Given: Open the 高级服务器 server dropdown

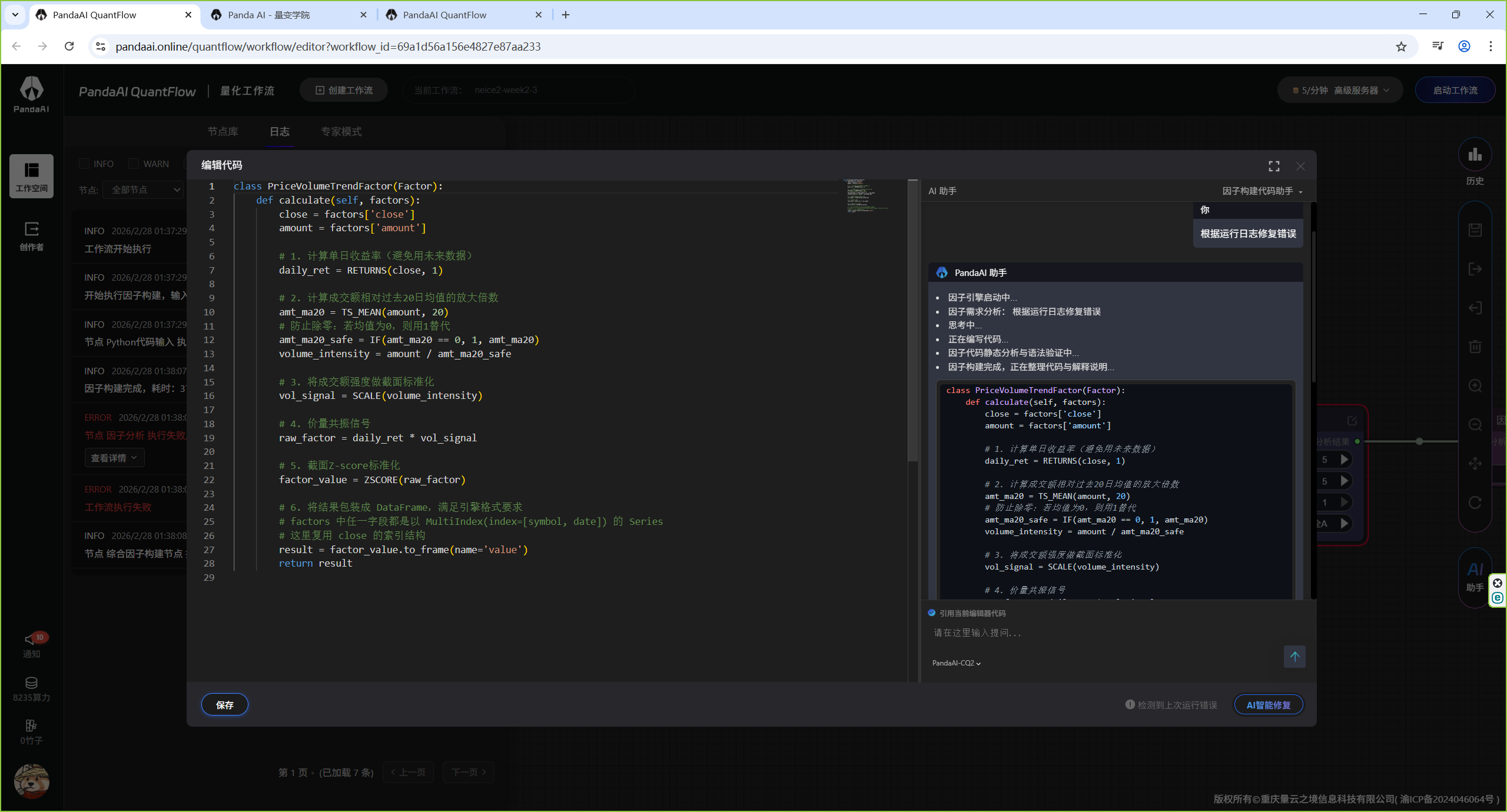Looking at the screenshot, I should click(1361, 91).
